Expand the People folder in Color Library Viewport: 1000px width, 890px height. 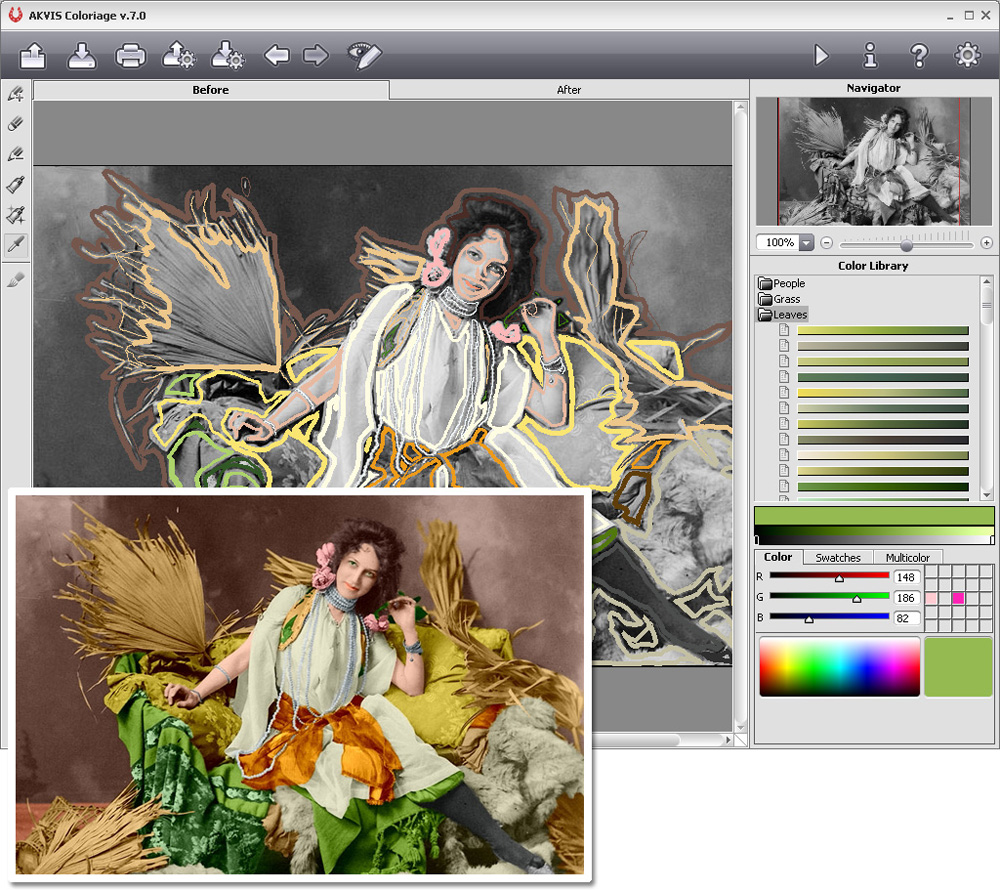(766, 284)
